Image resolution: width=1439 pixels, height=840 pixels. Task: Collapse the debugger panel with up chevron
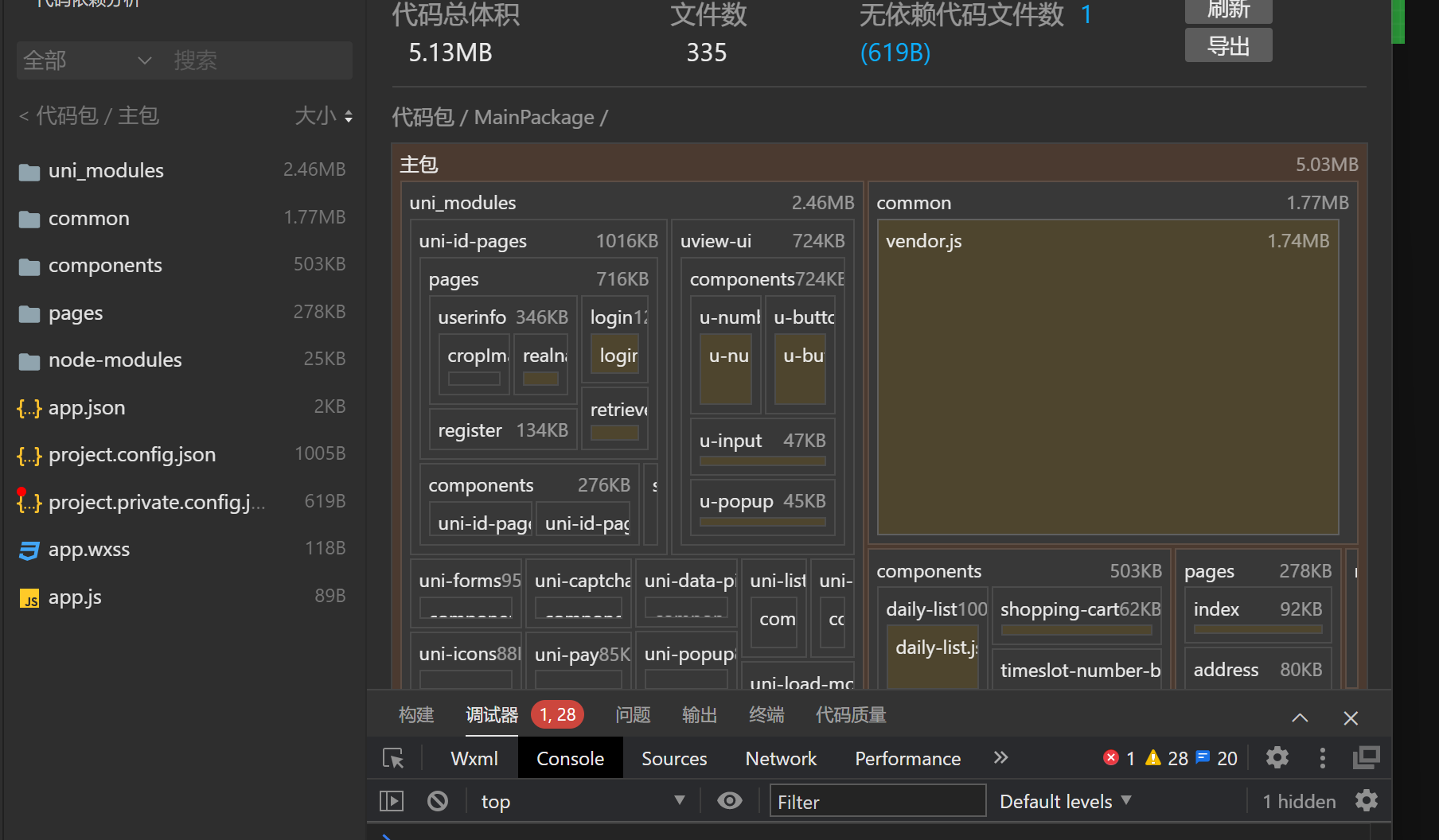[x=1300, y=718]
